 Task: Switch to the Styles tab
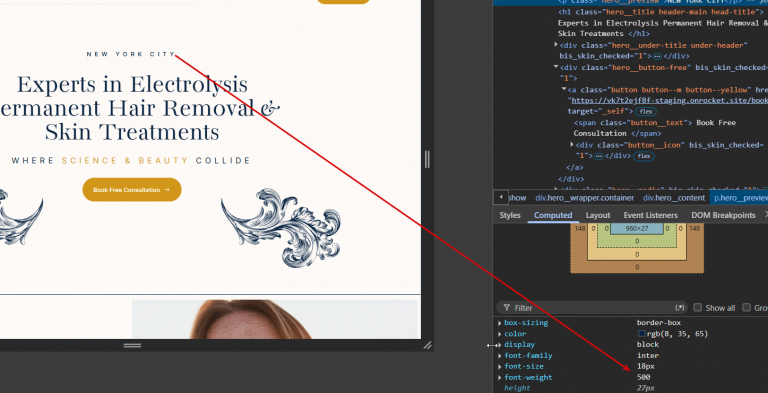coord(510,215)
